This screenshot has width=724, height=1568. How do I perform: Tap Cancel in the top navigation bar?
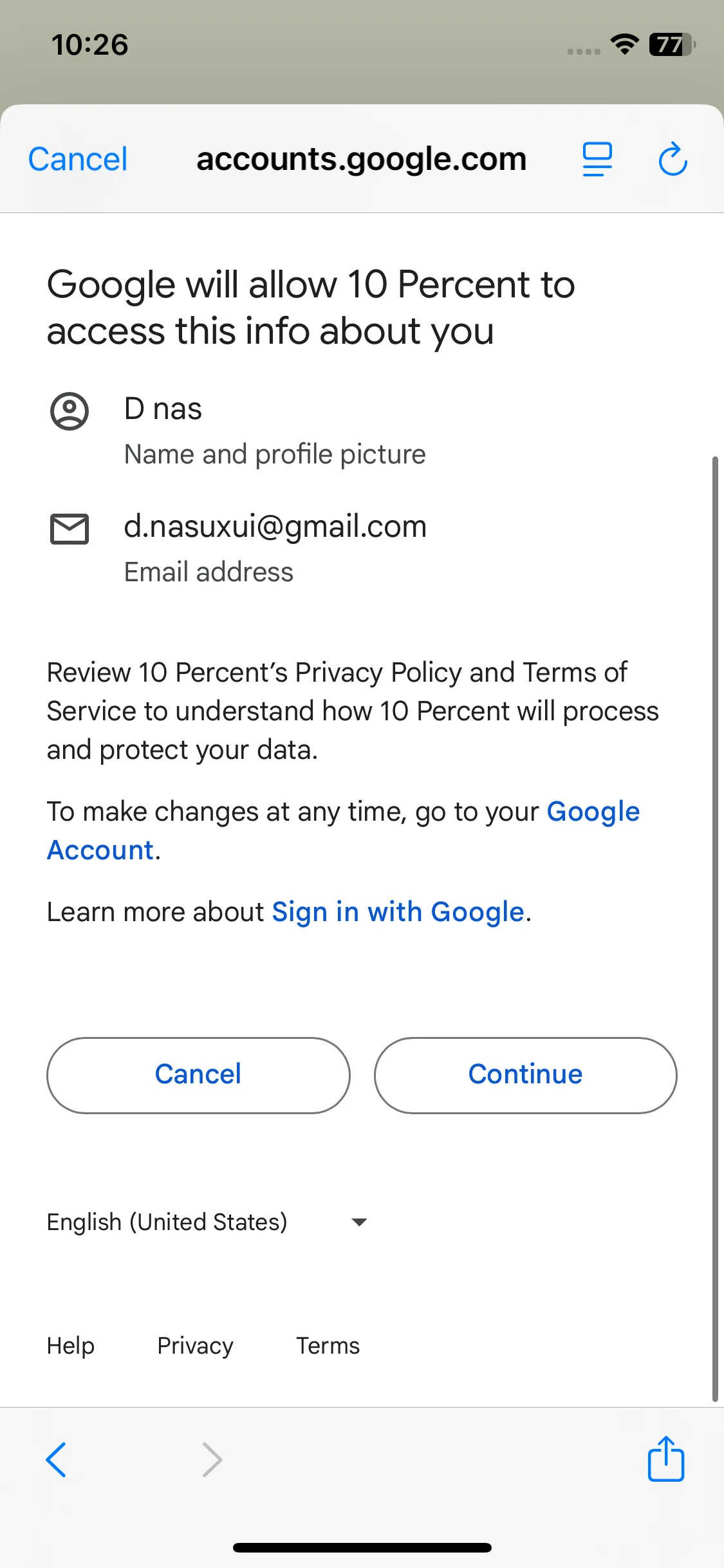coord(78,159)
